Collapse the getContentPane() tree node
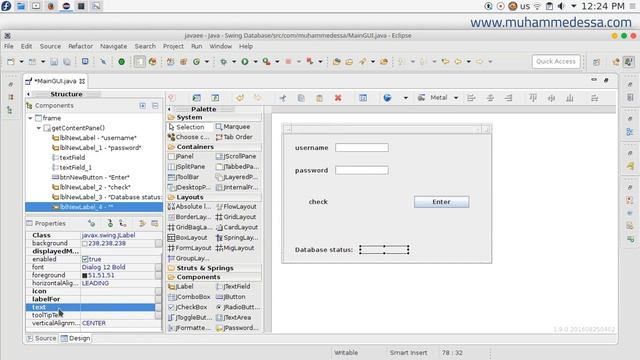The height and width of the screenshot is (360, 640). point(39,128)
